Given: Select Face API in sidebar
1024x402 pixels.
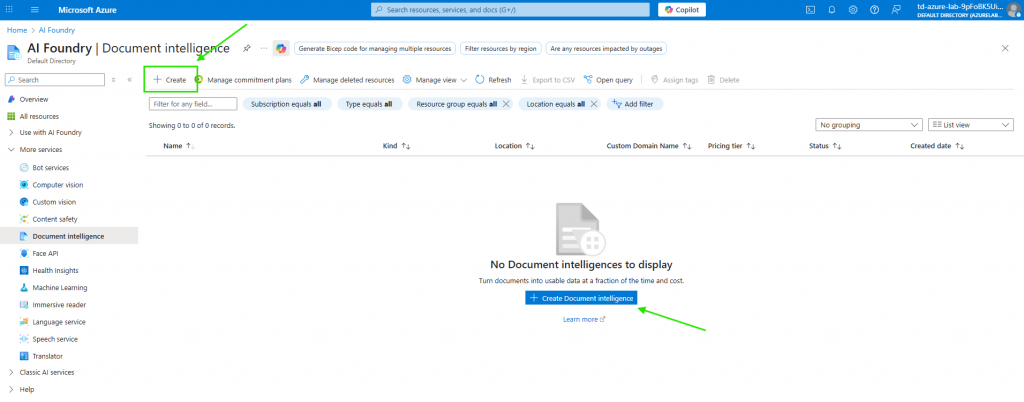Looking at the screenshot, I should tap(45, 253).
